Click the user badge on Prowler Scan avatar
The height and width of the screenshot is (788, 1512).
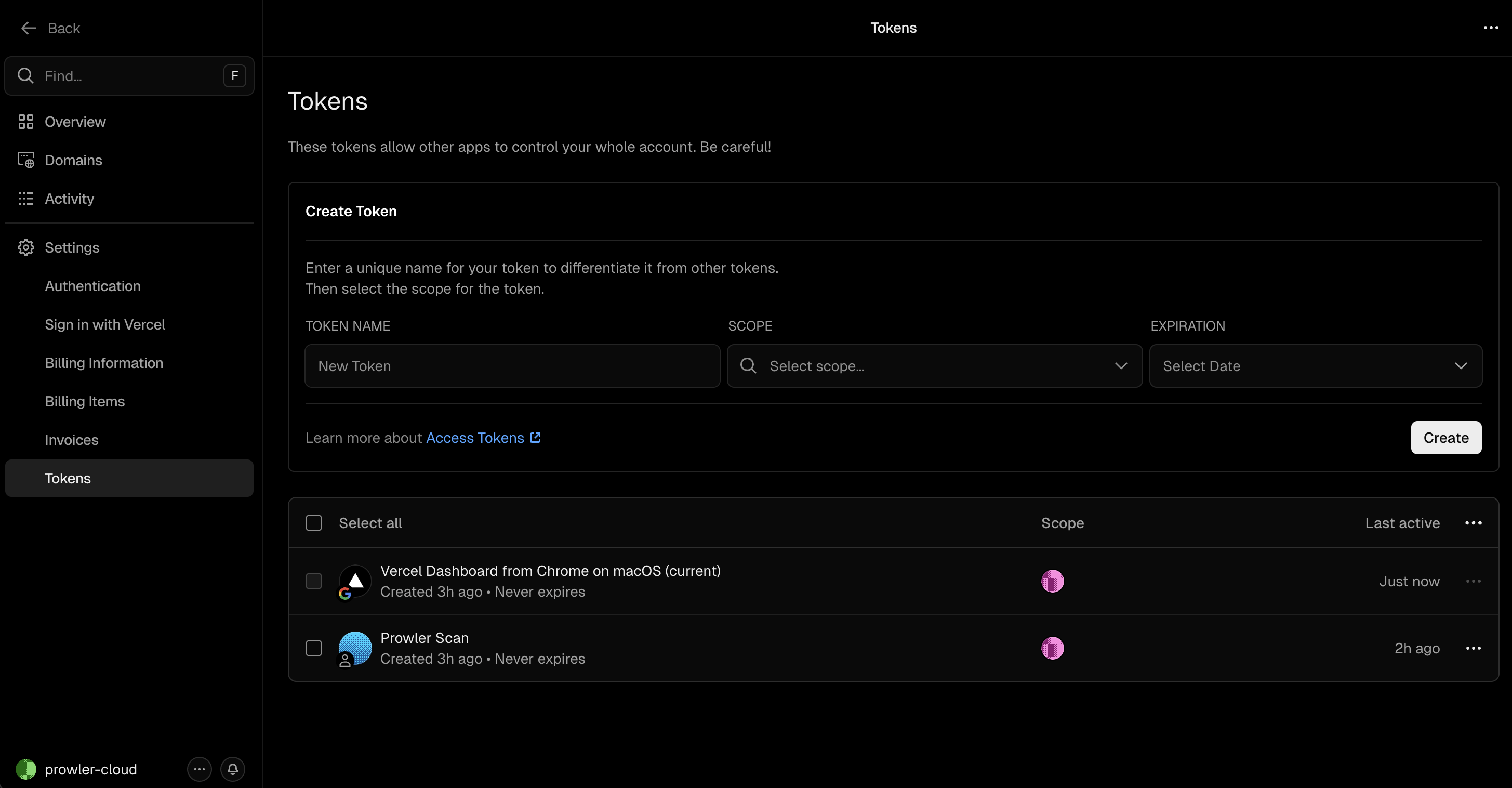coord(345,661)
